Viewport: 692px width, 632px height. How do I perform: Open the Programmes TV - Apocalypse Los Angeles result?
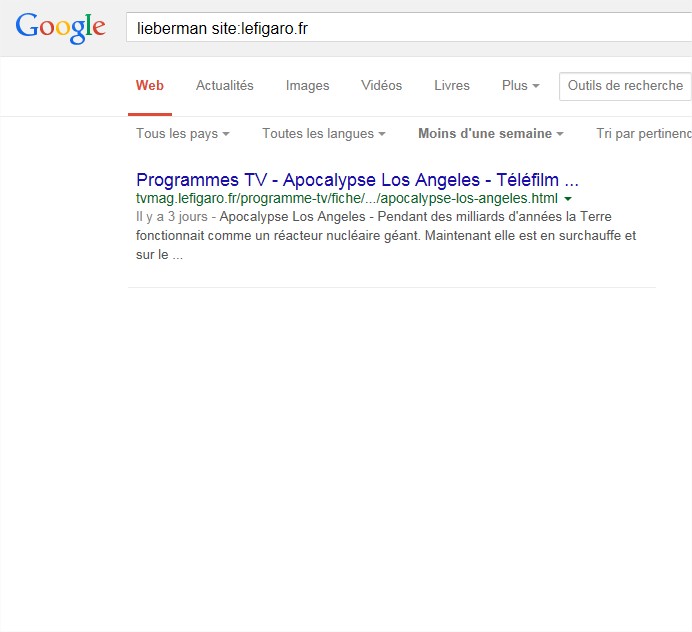(x=357, y=180)
